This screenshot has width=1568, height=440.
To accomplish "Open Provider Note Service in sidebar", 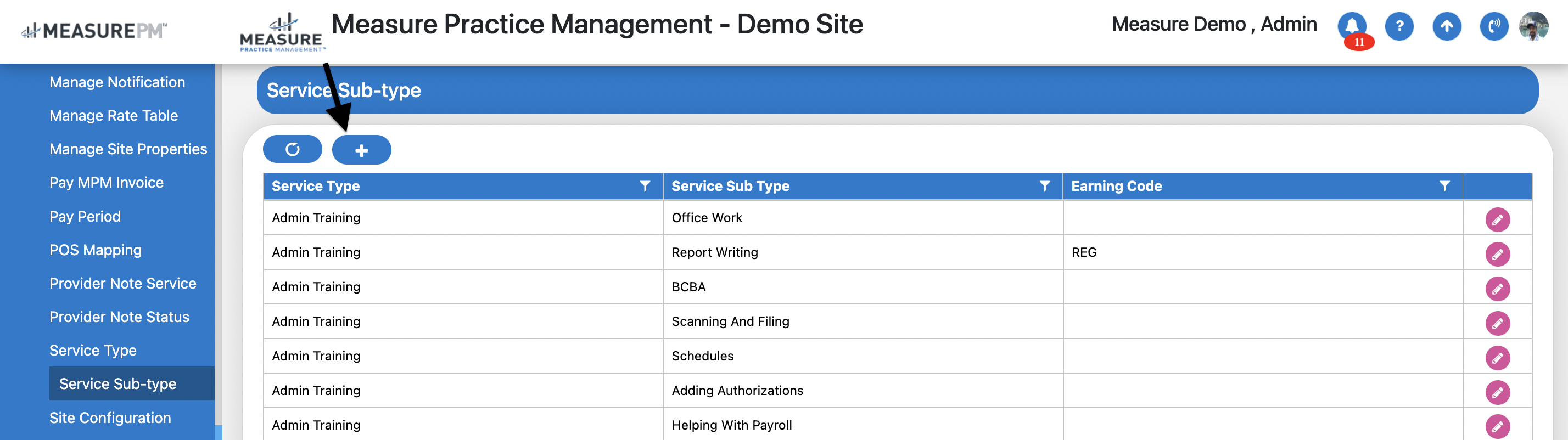I will pyautogui.click(x=122, y=284).
